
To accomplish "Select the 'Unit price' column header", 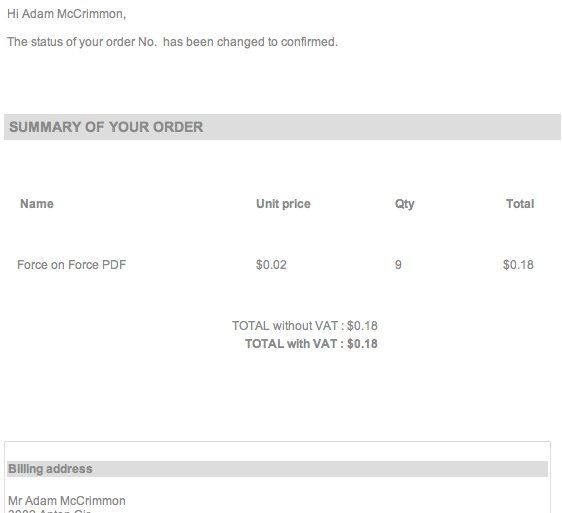I will point(283,204).
